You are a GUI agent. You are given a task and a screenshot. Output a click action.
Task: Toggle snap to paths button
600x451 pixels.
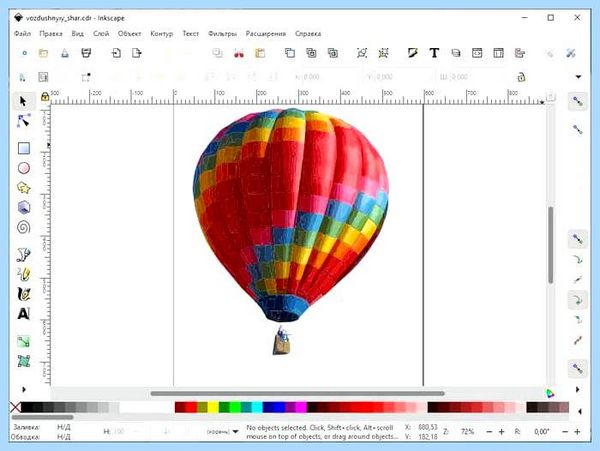(577, 260)
